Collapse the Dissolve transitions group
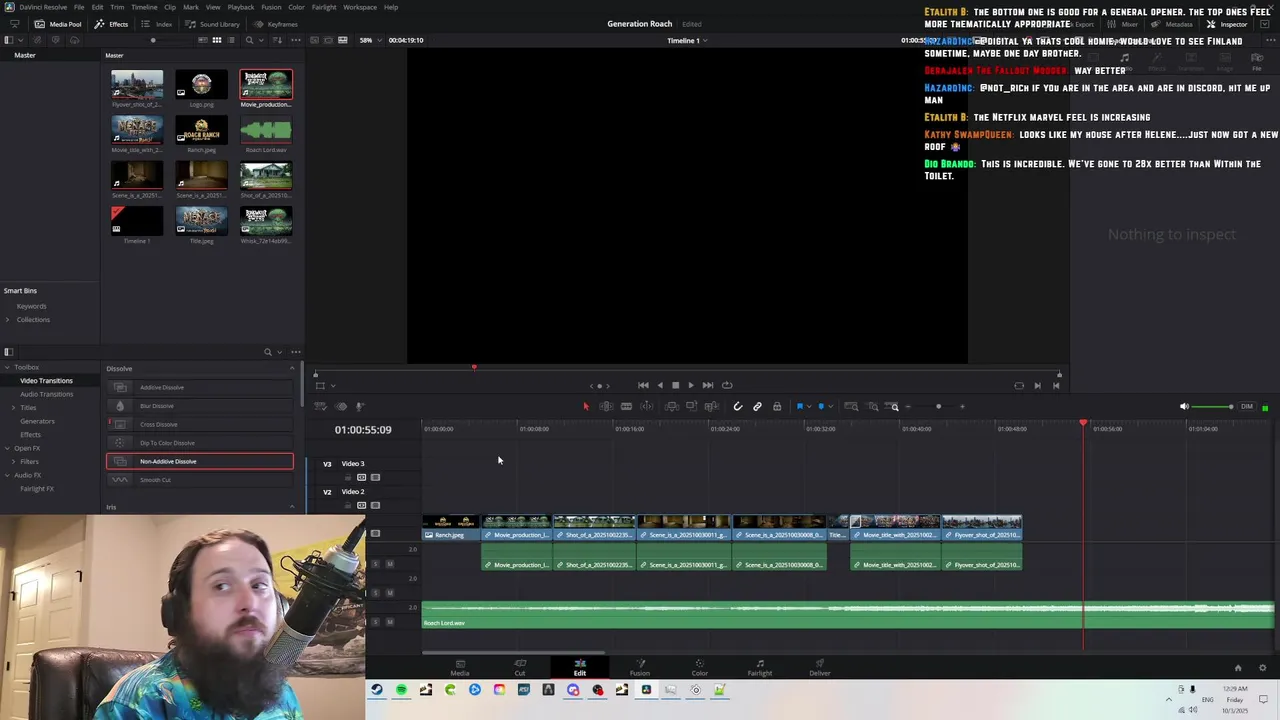Screen dimensions: 1280x720 click(x=292, y=369)
